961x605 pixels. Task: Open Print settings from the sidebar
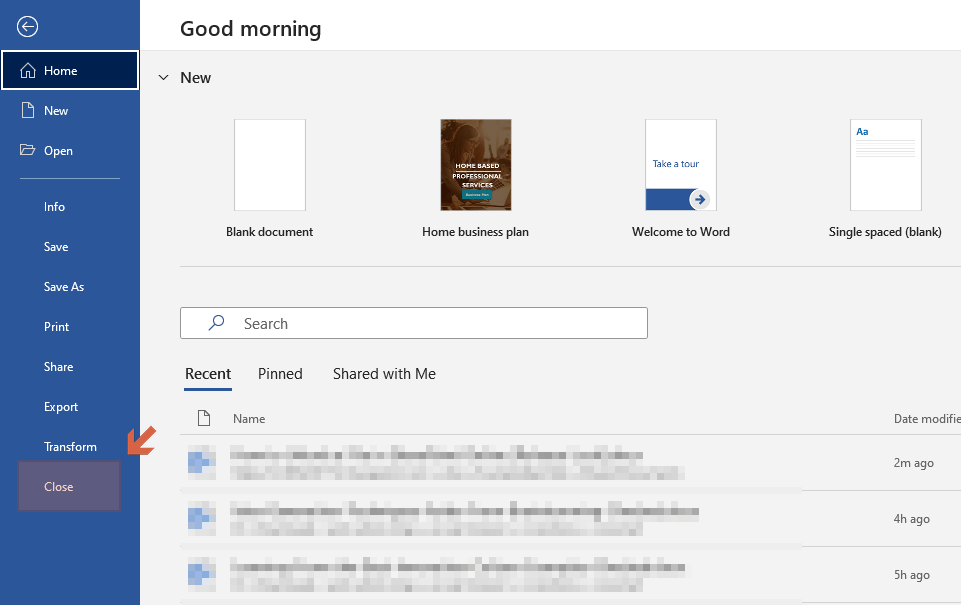click(x=56, y=326)
